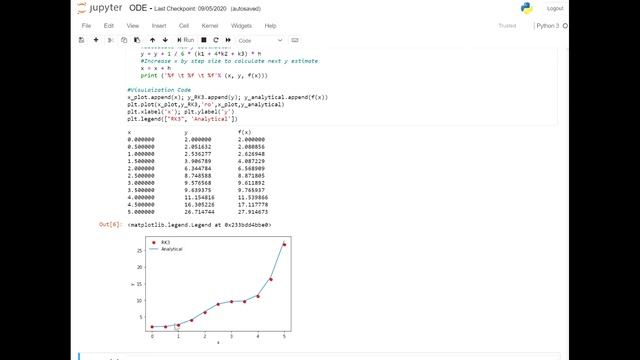Copy selected cells icon
This screenshot has height=360, width=640.
(124, 40)
